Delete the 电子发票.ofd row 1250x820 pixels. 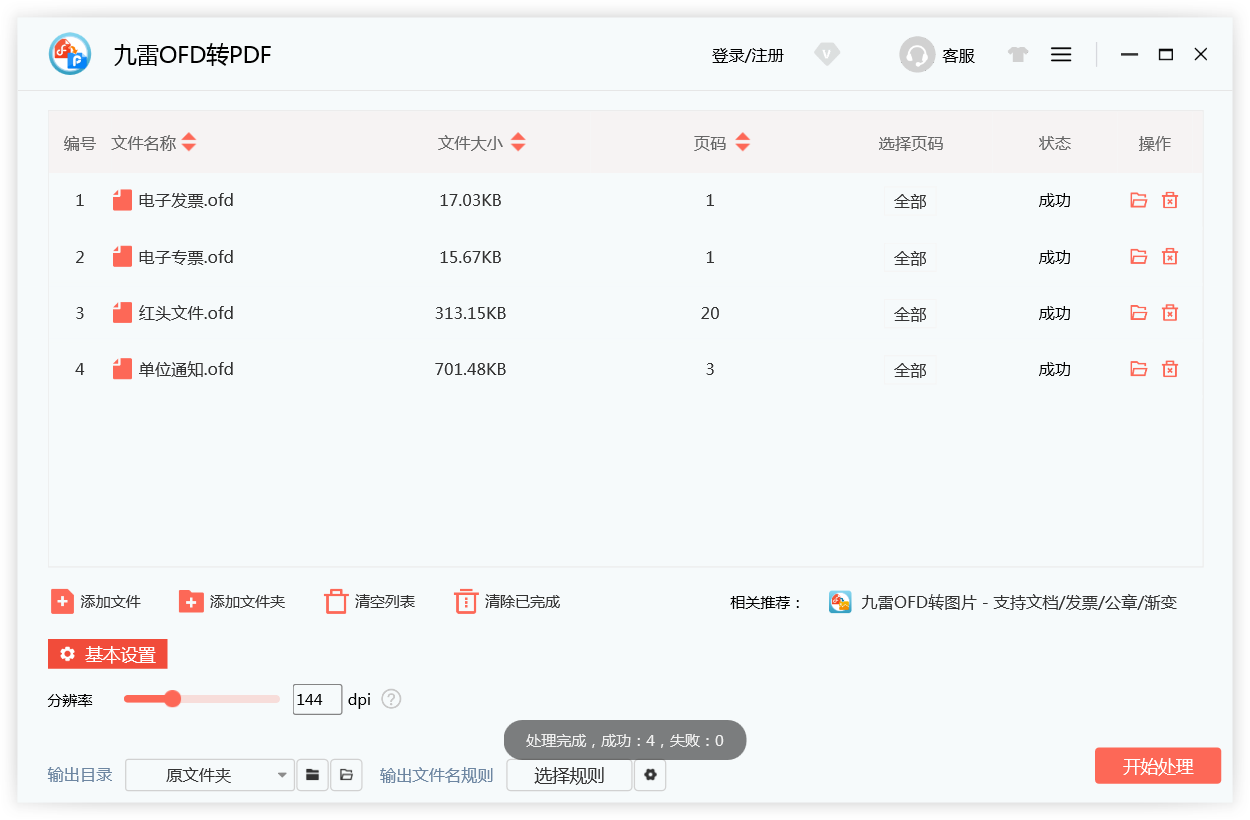(1170, 200)
